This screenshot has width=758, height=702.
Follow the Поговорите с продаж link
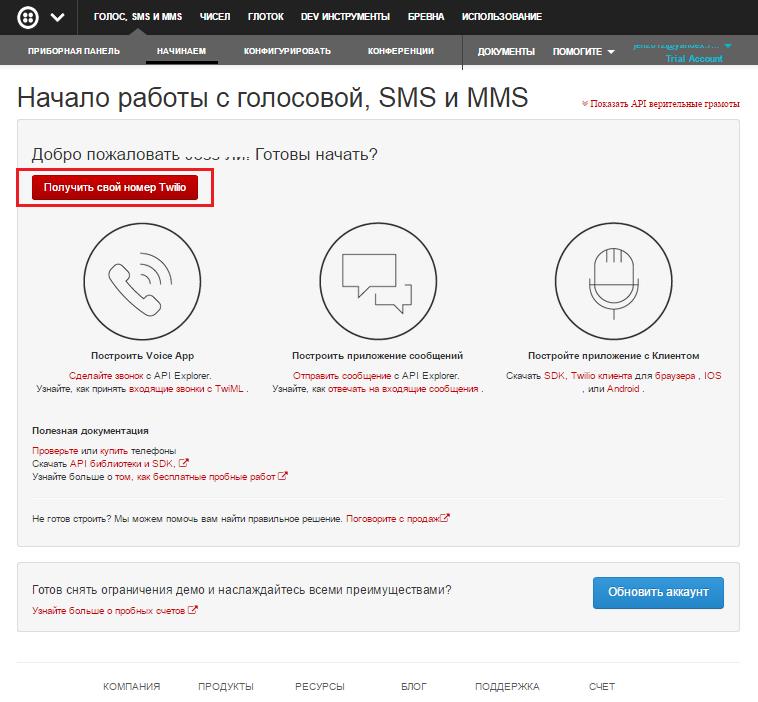coord(393,518)
